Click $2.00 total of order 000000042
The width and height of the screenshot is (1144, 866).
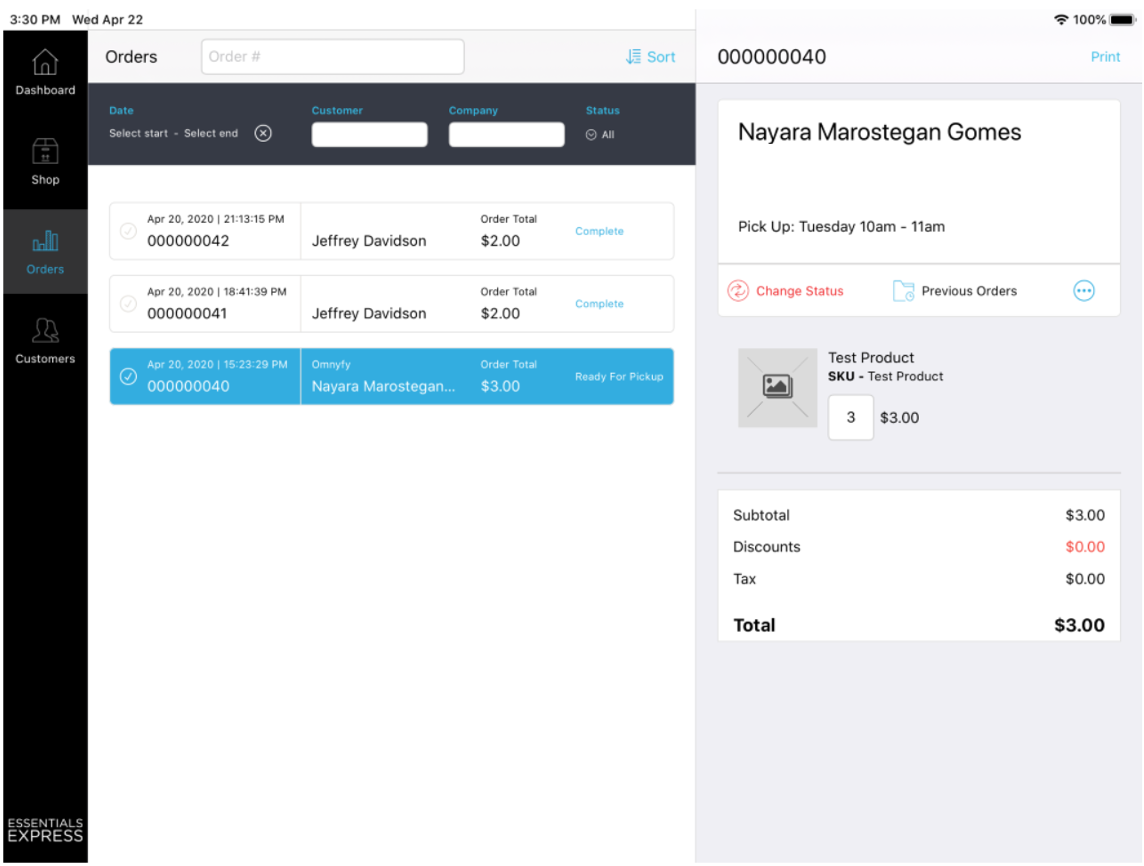(x=500, y=241)
